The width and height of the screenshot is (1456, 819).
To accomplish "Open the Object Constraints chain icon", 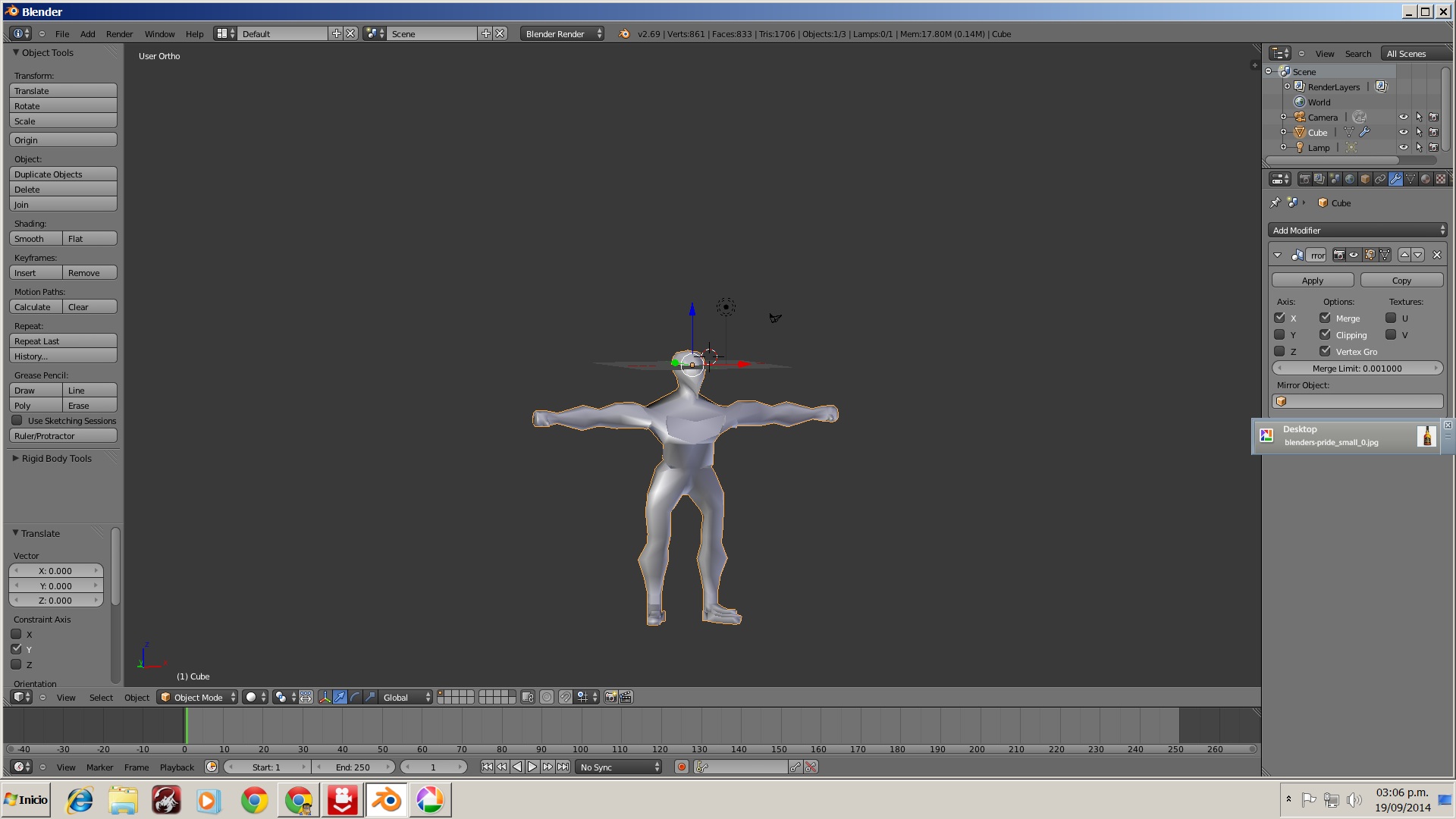I will coord(1380,180).
